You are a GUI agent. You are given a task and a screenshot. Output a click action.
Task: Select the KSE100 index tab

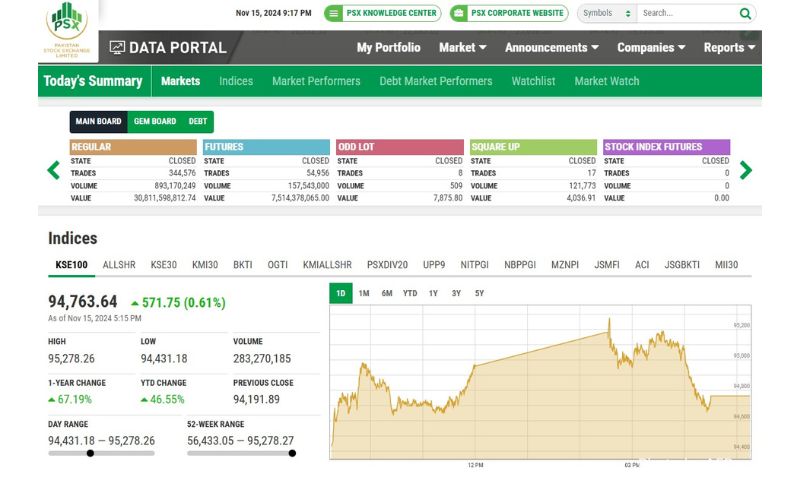pos(71,265)
